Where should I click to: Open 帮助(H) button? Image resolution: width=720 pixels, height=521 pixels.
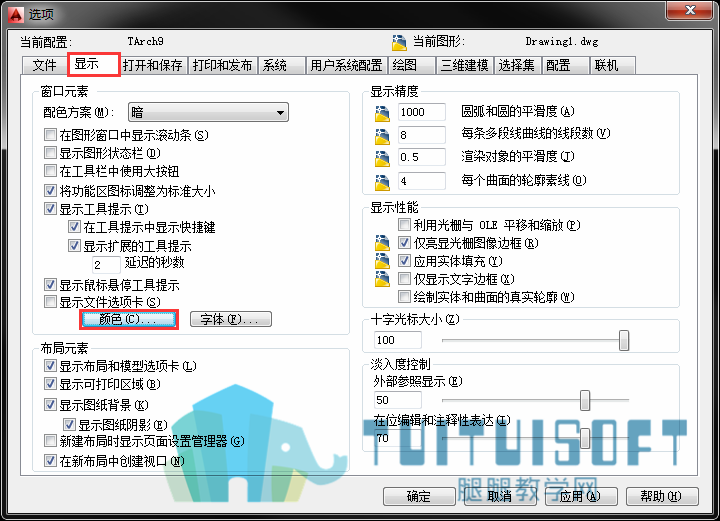(x=662, y=496)
